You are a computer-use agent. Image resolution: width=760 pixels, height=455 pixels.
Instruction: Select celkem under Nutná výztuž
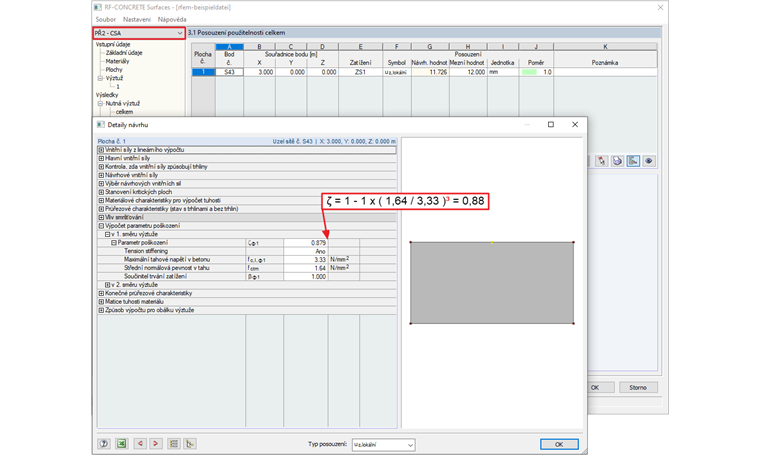pyautogui.click(x=124, y=112)
